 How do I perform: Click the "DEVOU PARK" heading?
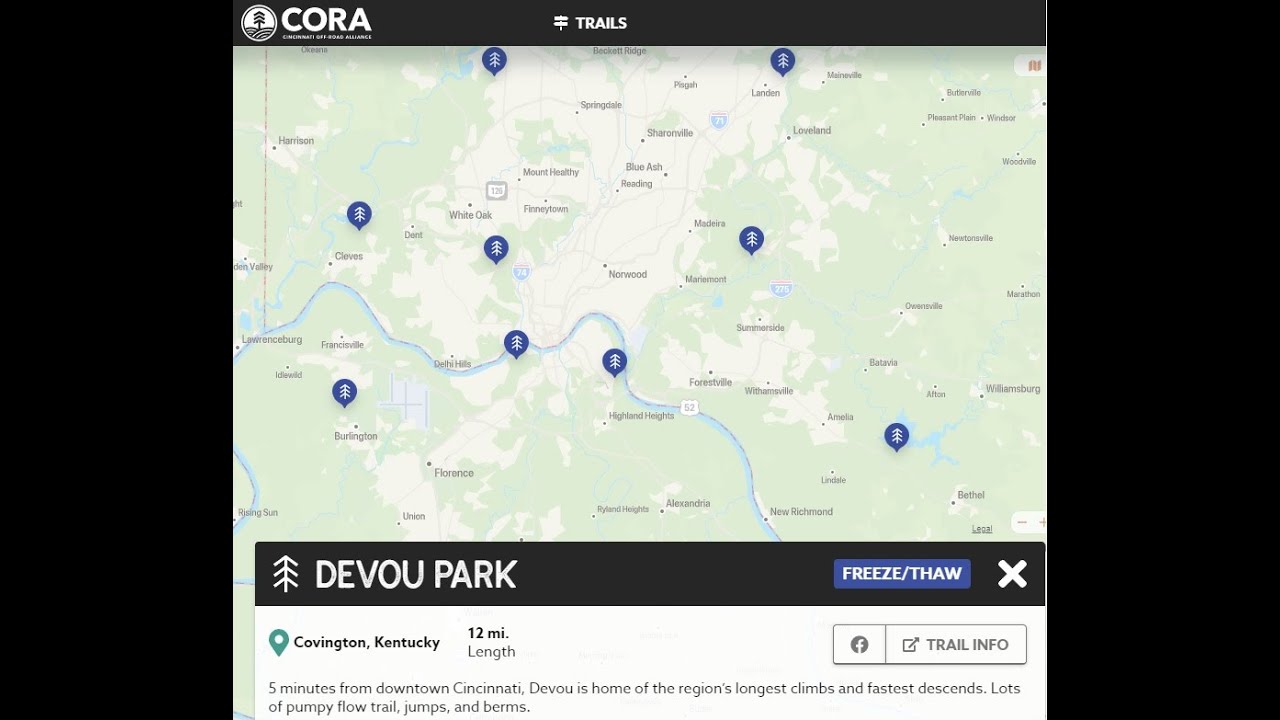(x=416, y=574)
